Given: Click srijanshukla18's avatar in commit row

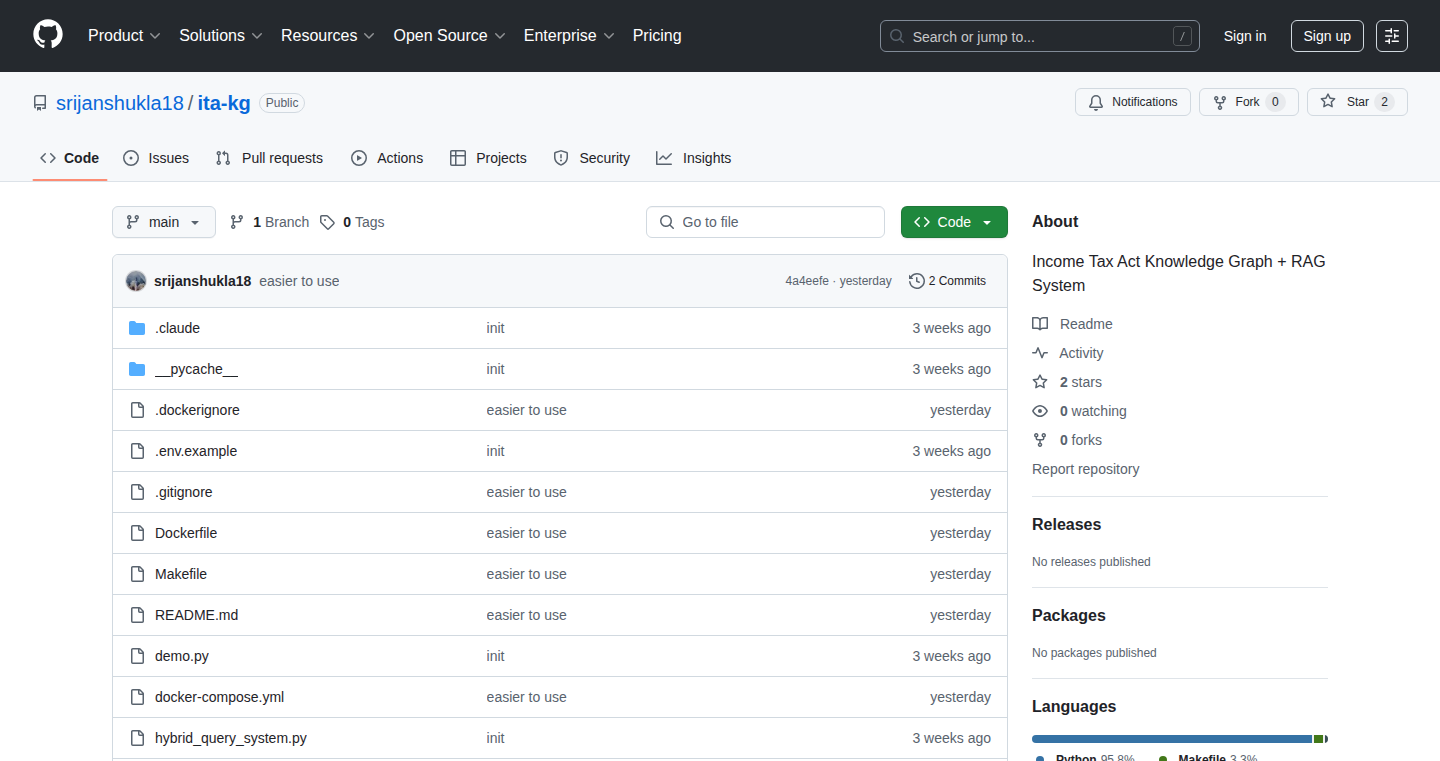Looking at the screenshot, I should tap(136, 281).
